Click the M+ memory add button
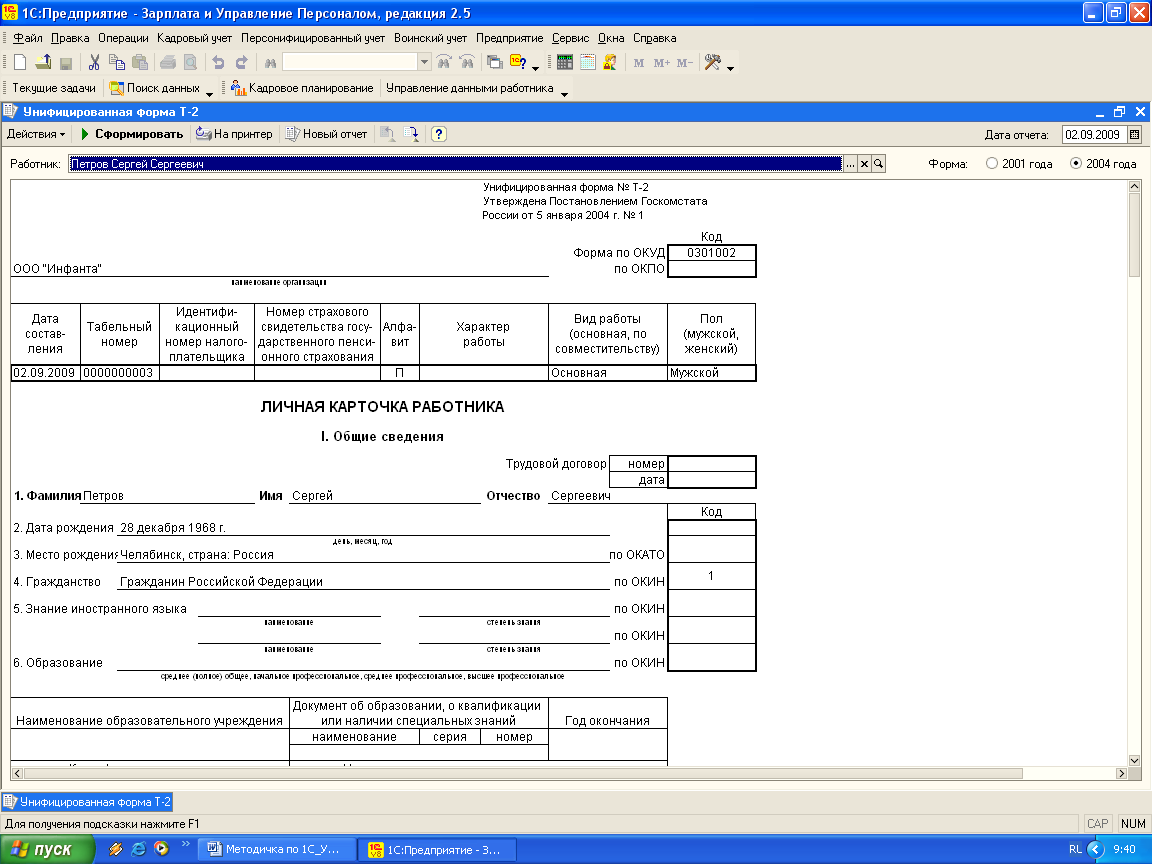Viewport: 1152px width, 864px height. 661,63
